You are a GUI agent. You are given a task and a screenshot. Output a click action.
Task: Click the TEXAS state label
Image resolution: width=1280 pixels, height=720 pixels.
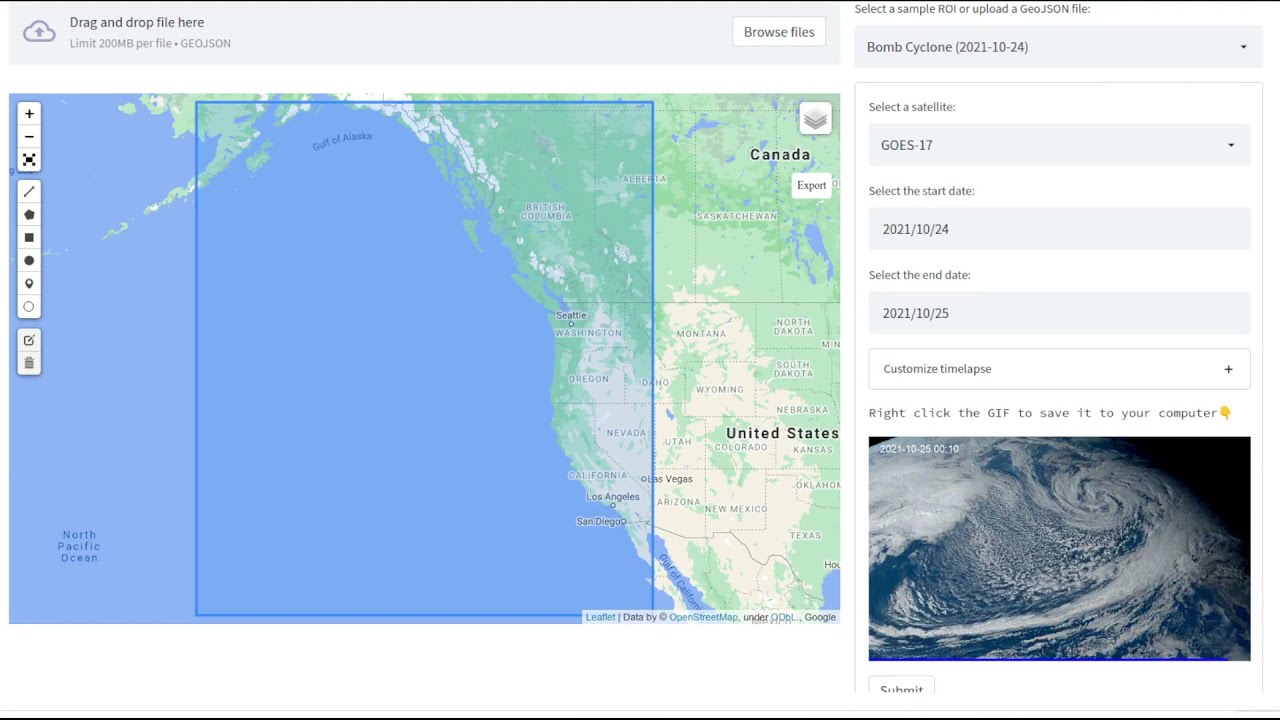coord(805,536)
